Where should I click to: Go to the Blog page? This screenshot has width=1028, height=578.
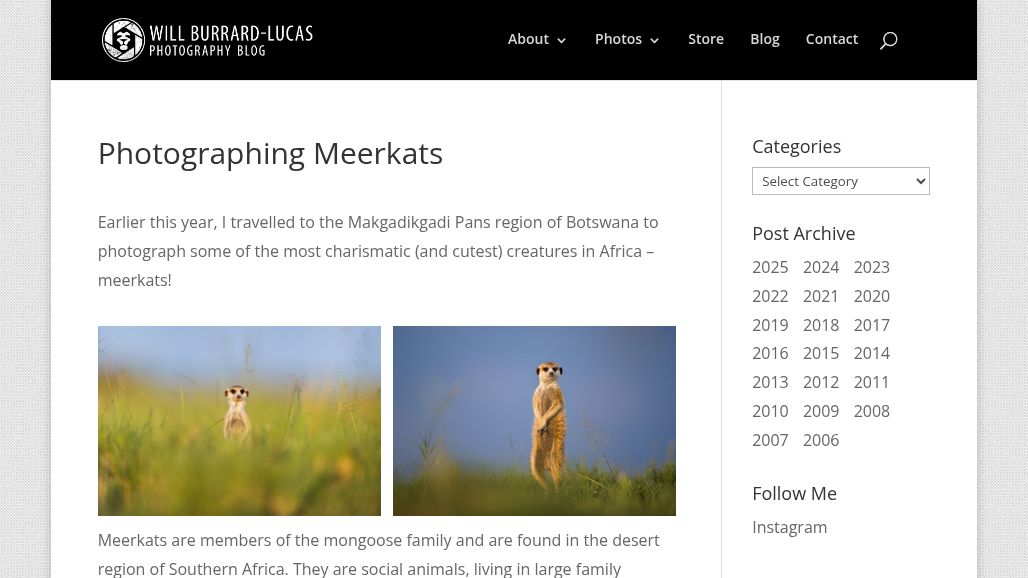point(764,39)
